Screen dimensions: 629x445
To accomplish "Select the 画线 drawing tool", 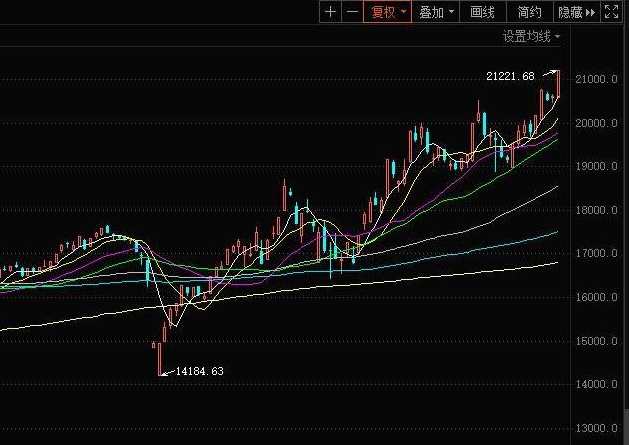I will pos(483,12).
